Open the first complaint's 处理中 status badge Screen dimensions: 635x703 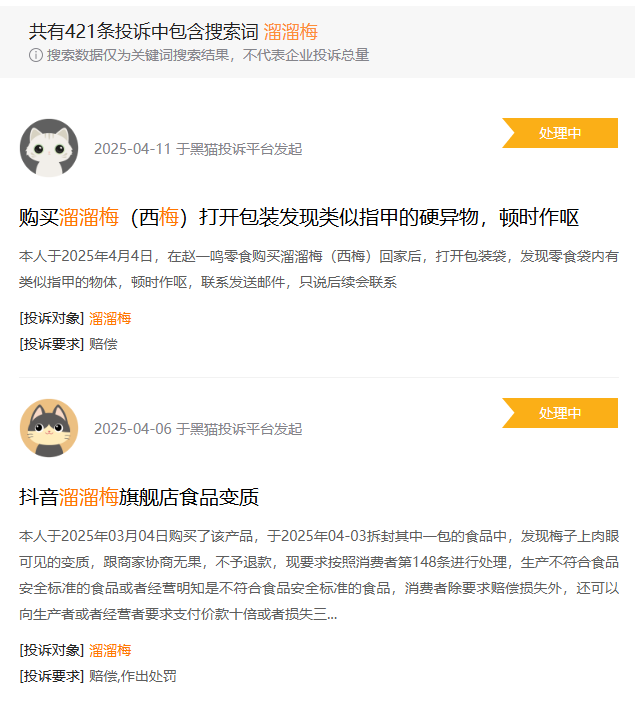(x=560, y=133)
